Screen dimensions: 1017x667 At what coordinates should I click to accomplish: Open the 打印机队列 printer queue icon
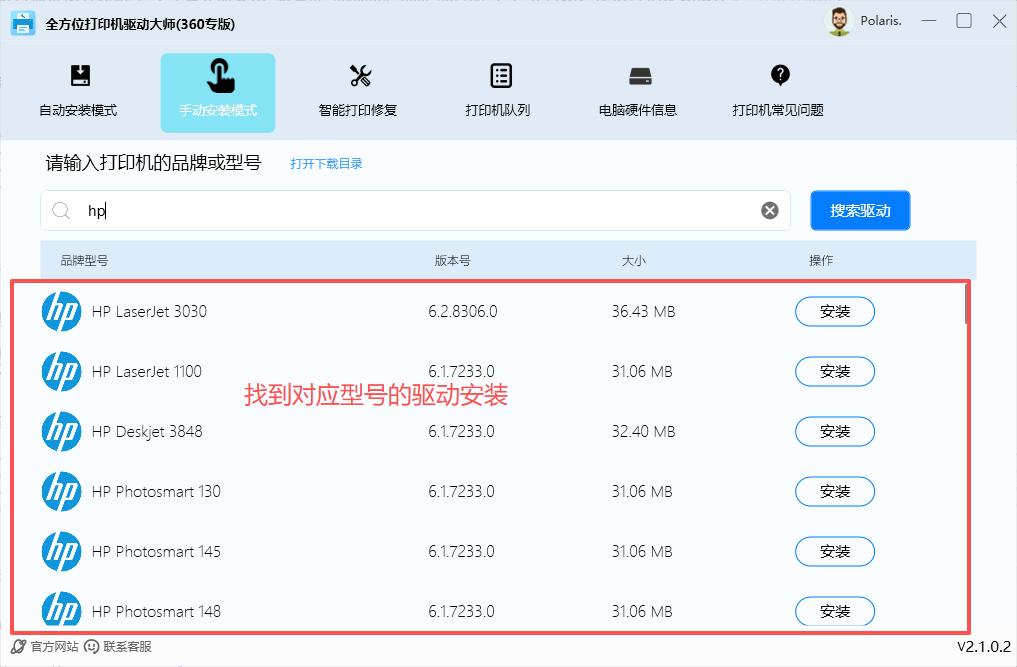pos(499,75)
